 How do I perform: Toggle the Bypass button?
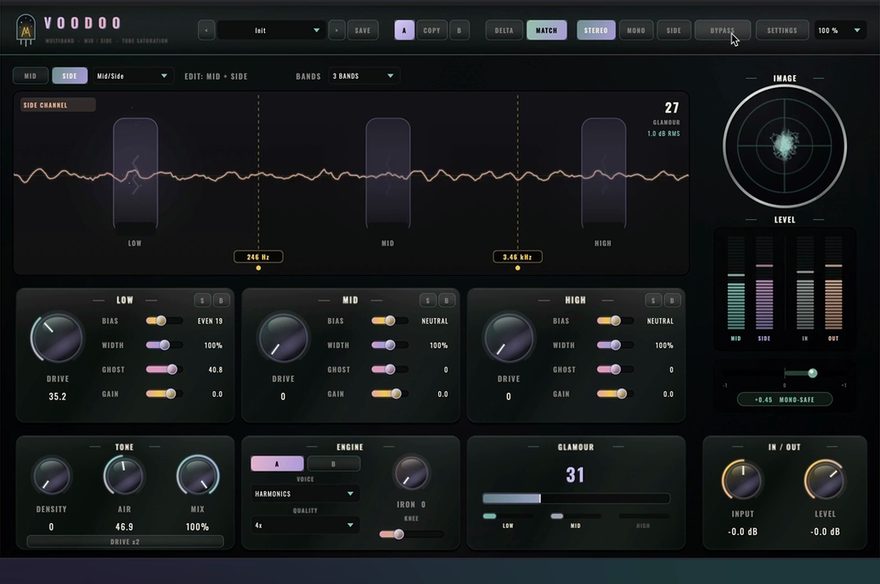(722, 30)
